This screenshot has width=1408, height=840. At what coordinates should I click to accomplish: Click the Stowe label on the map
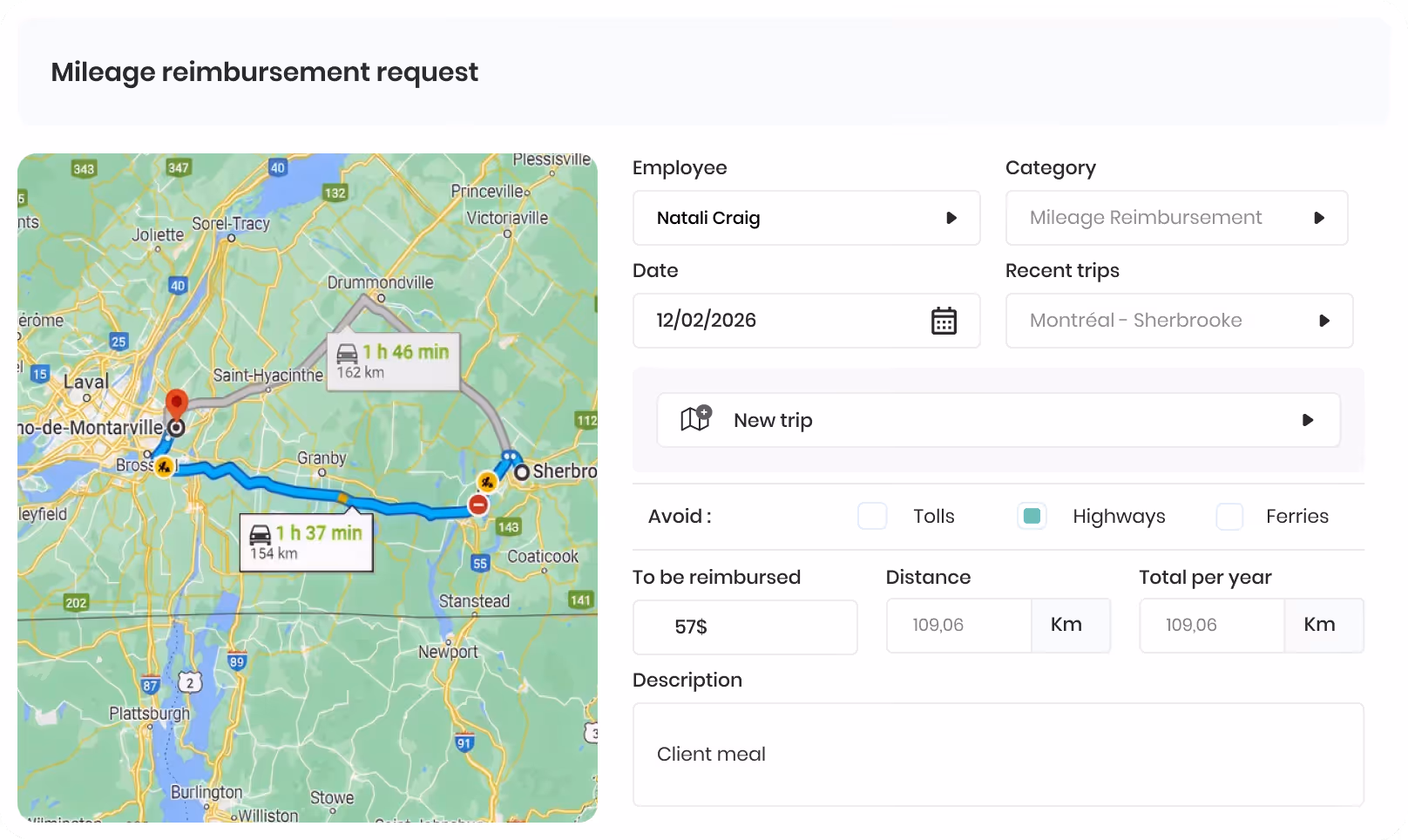[x=332, y=798]
